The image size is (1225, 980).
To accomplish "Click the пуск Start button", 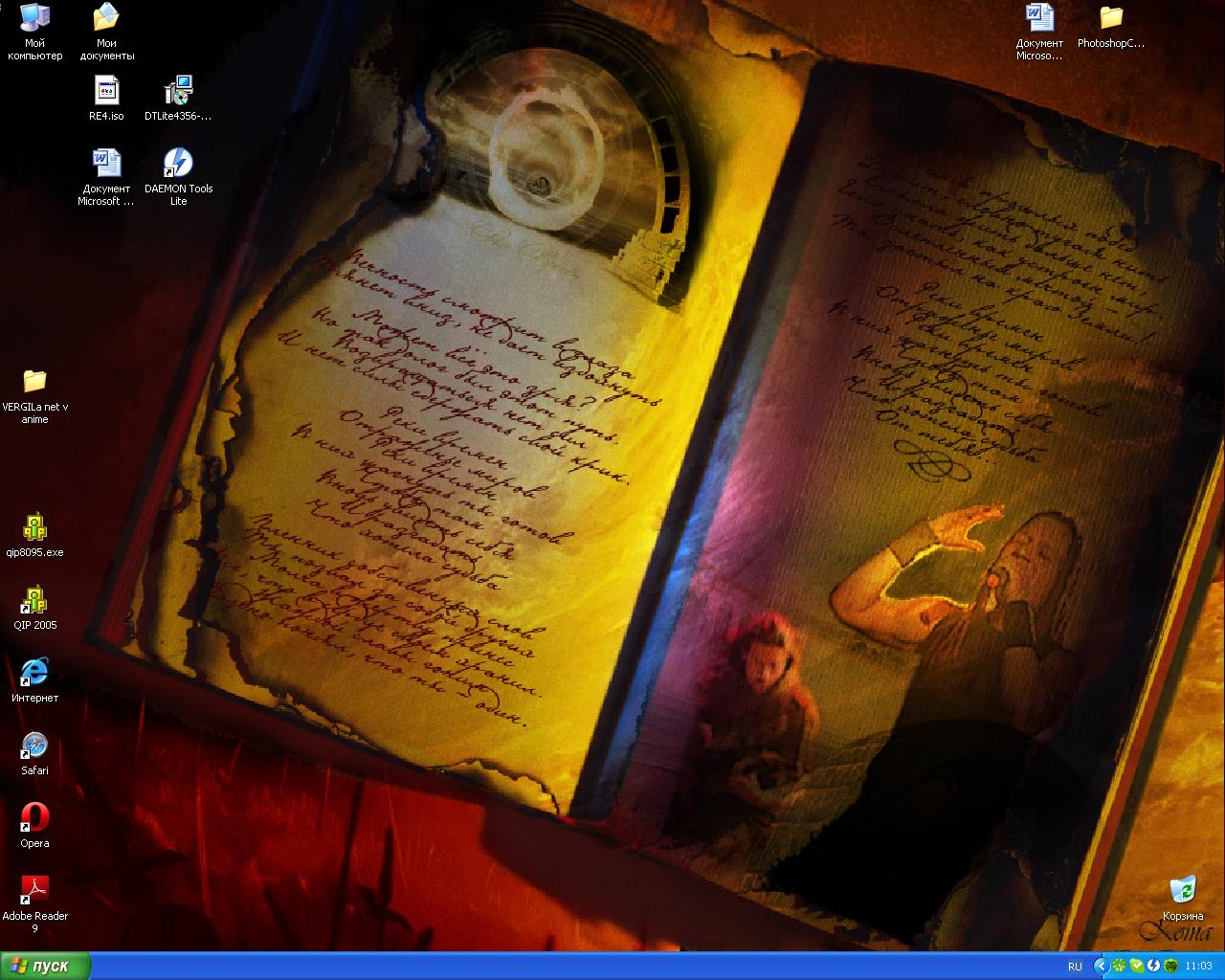I will coord(45,966).
